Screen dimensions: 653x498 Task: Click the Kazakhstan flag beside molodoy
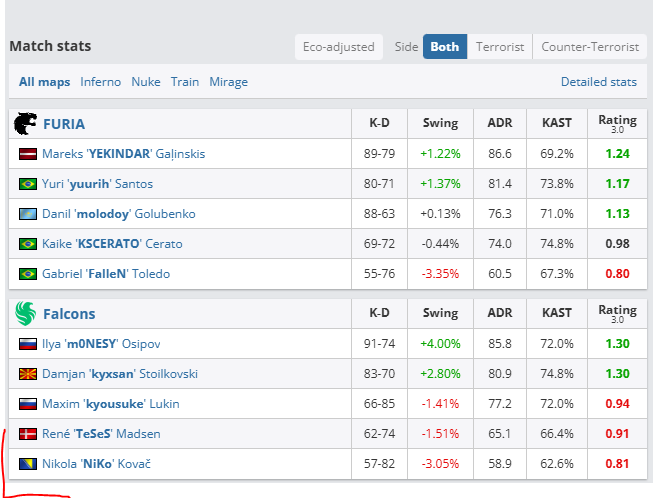(28, 214)
